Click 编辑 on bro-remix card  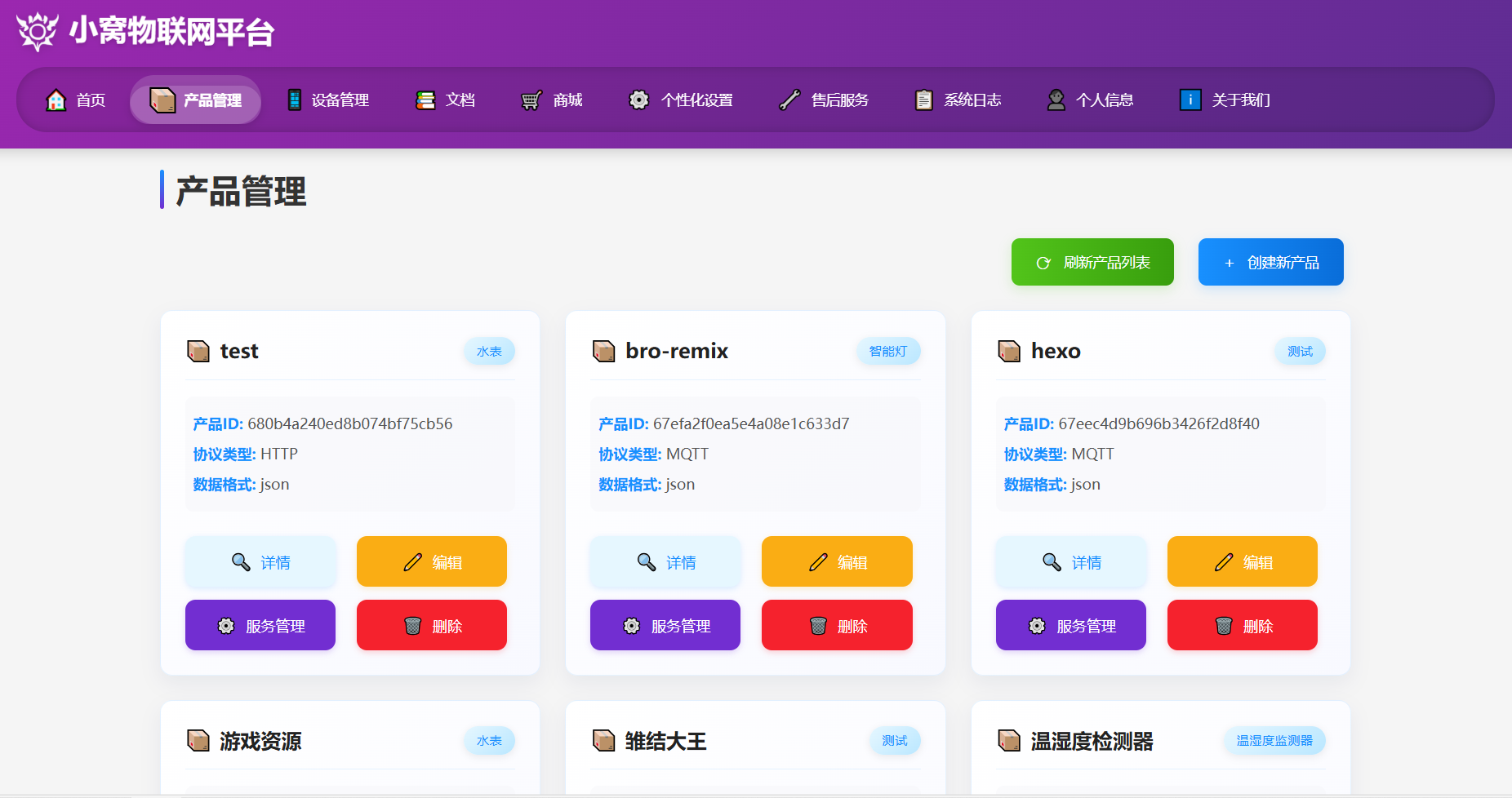(x=837, y=561)
